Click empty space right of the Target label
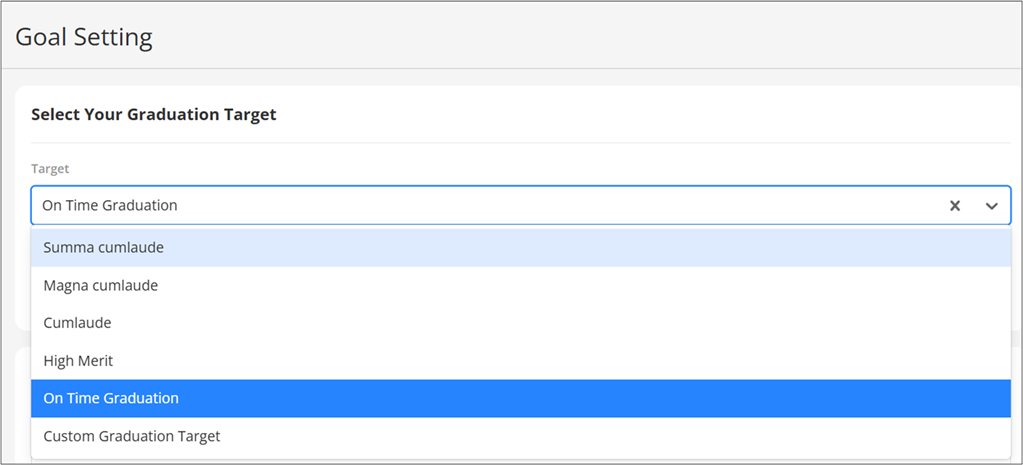The width and height of the screenshot is (1023, 465). (500, 169)
